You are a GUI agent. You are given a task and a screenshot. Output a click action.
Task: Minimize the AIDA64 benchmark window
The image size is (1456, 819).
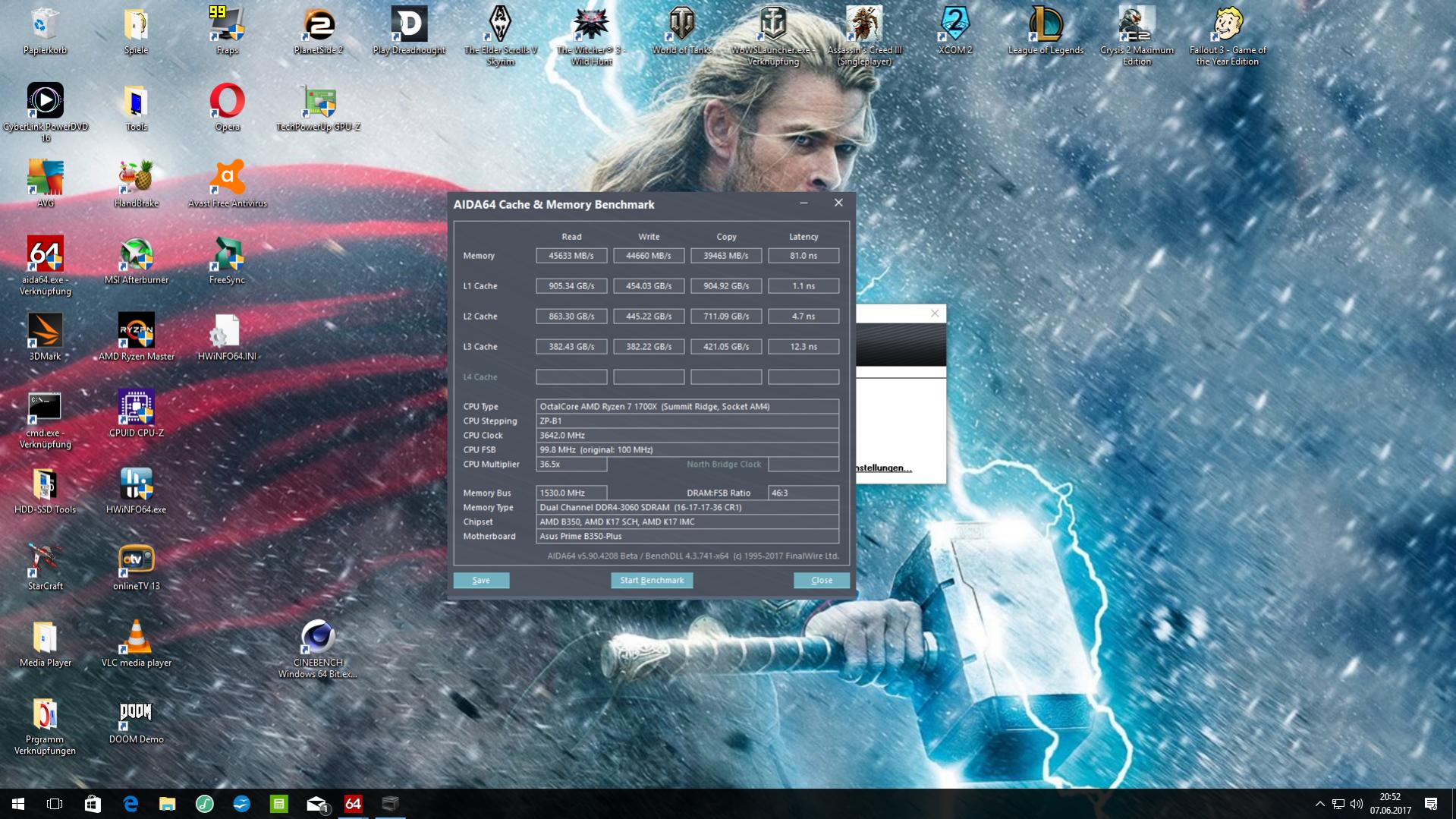click(803, 203)
